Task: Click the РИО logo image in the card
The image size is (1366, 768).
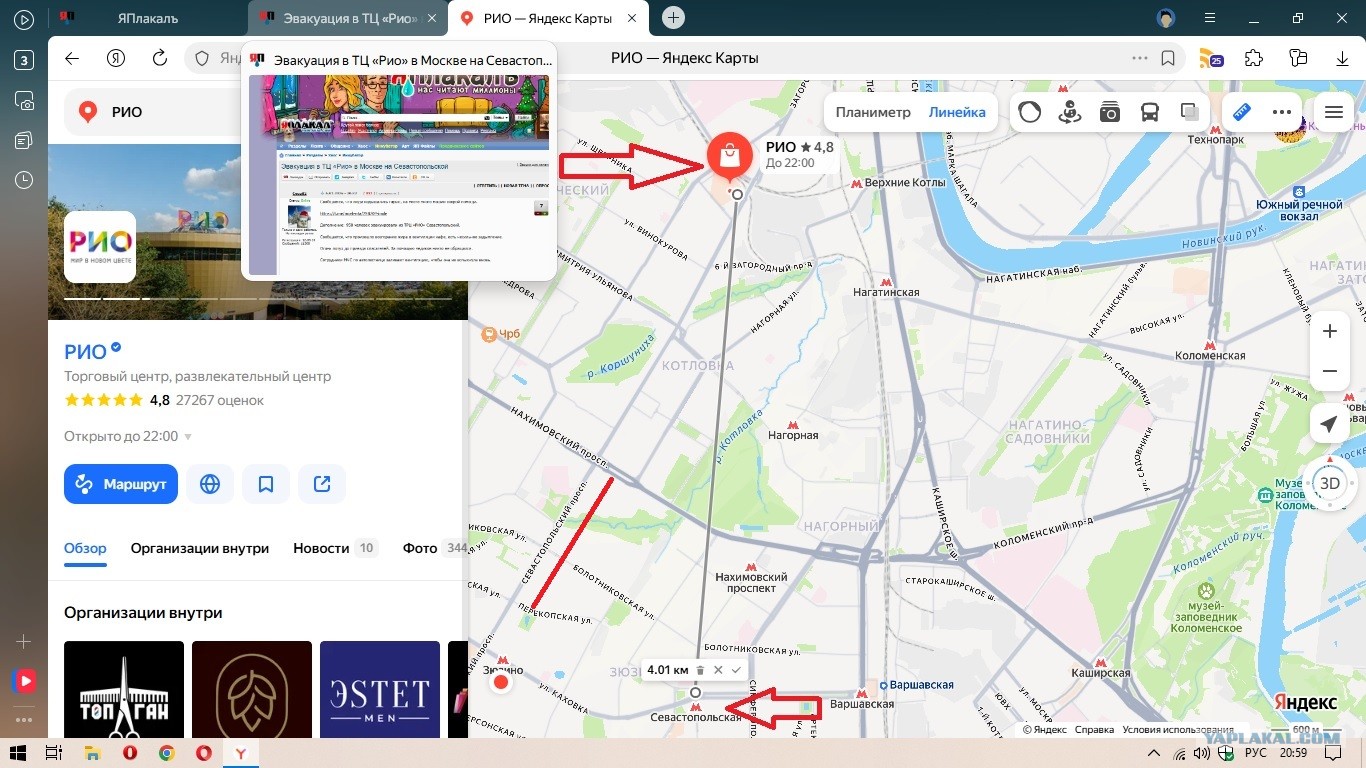Action: [x=100, y=246]
